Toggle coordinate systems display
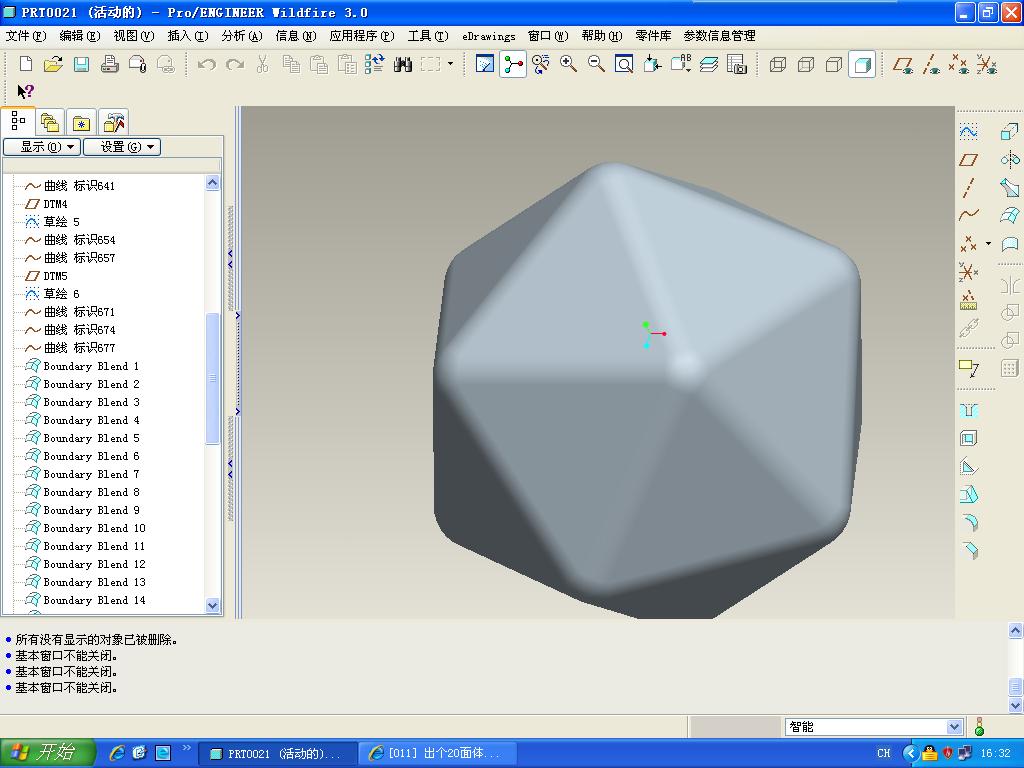 click(987, 64)
